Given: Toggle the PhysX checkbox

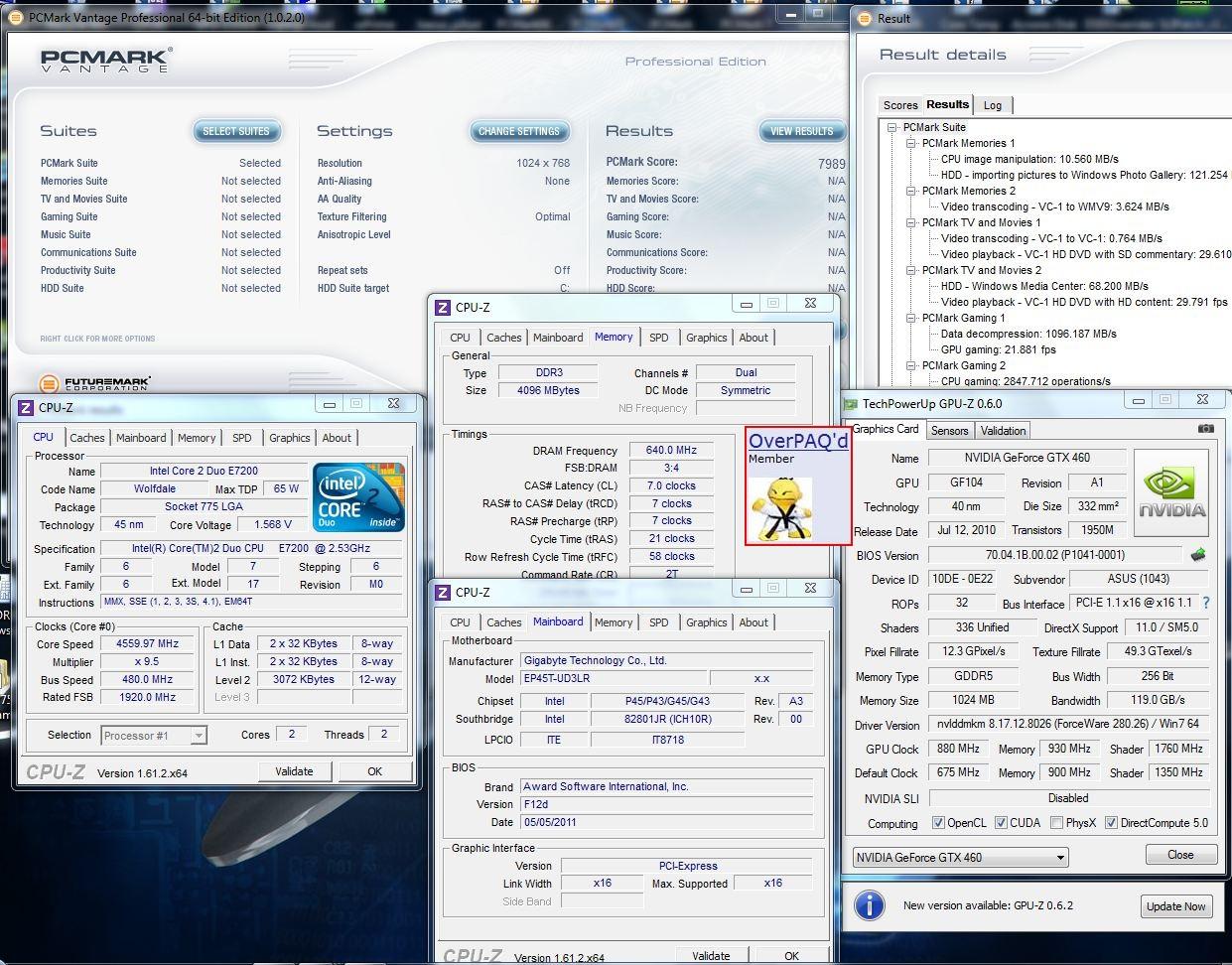Looking at the screenshot, I should coord(1056,823).
